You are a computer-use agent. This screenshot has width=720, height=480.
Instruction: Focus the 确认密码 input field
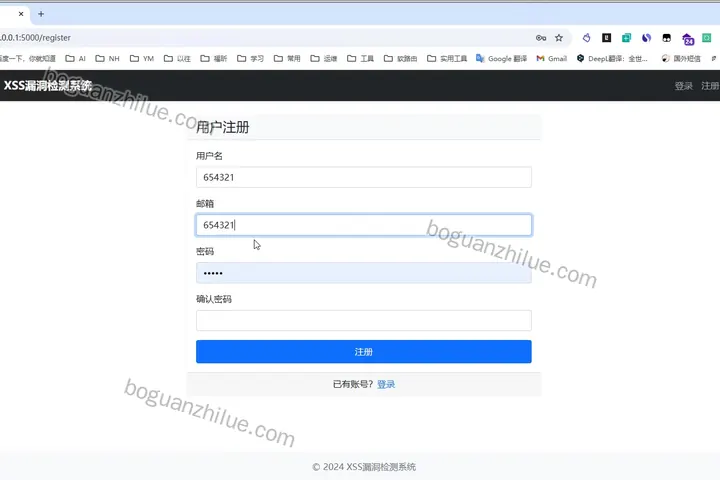364,321
